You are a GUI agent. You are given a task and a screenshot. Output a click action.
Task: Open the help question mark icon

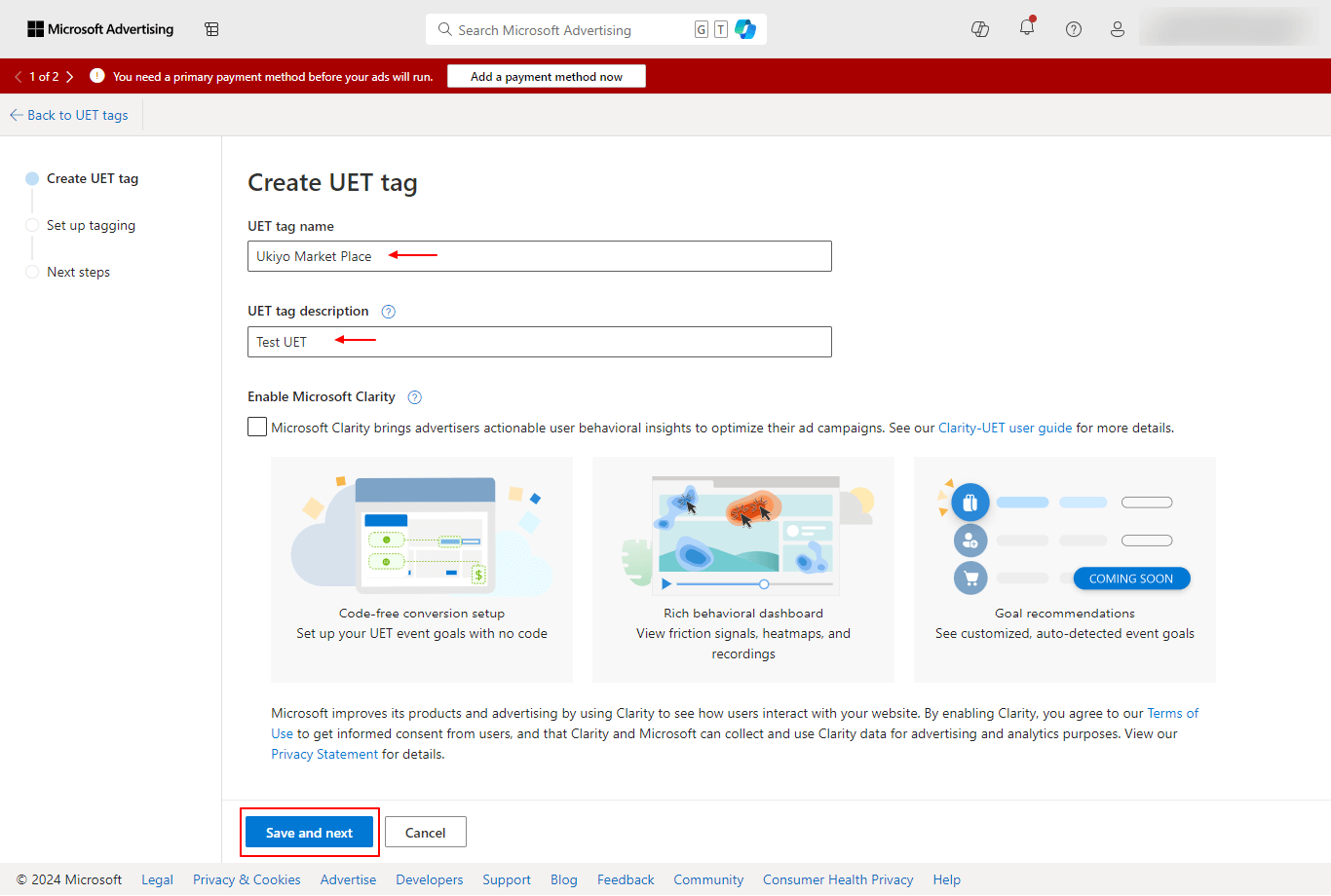coord(1074,29)
